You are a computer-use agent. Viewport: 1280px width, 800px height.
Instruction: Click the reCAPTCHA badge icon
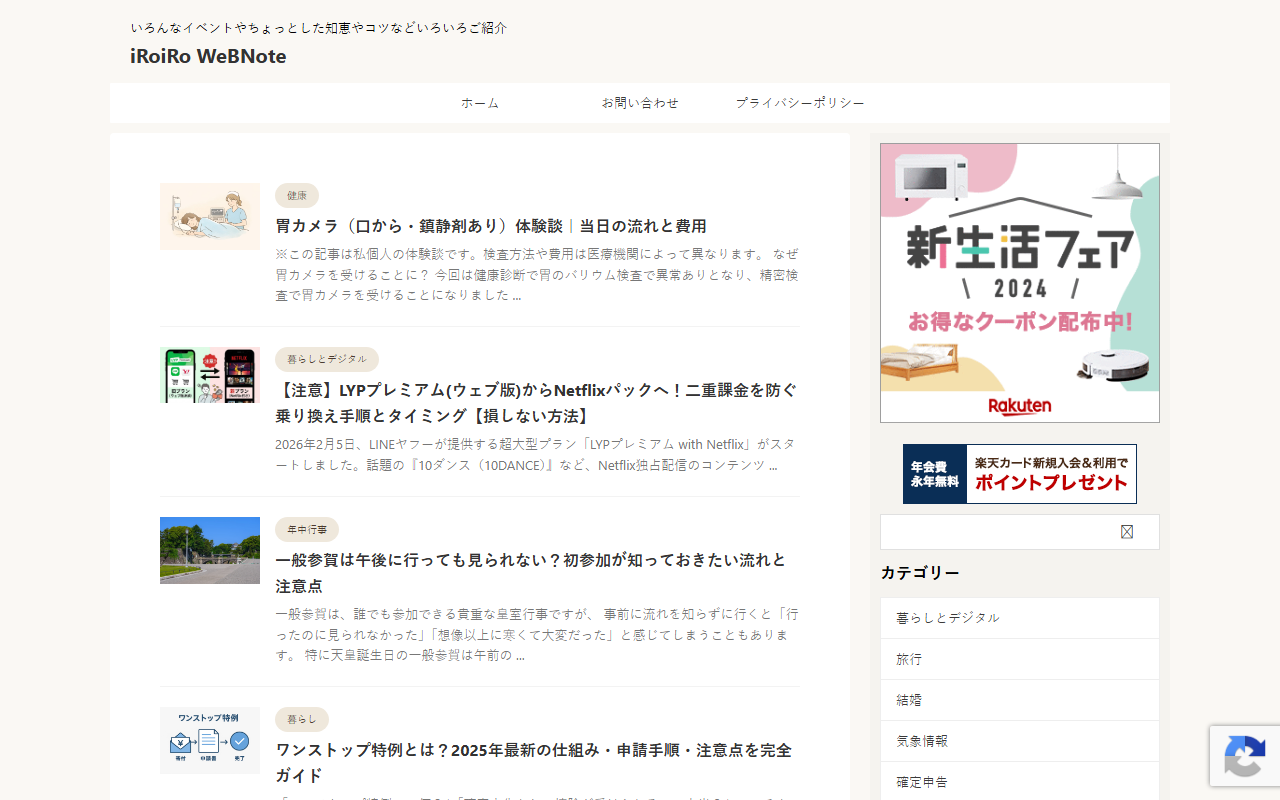click(x=1244, y=757)
